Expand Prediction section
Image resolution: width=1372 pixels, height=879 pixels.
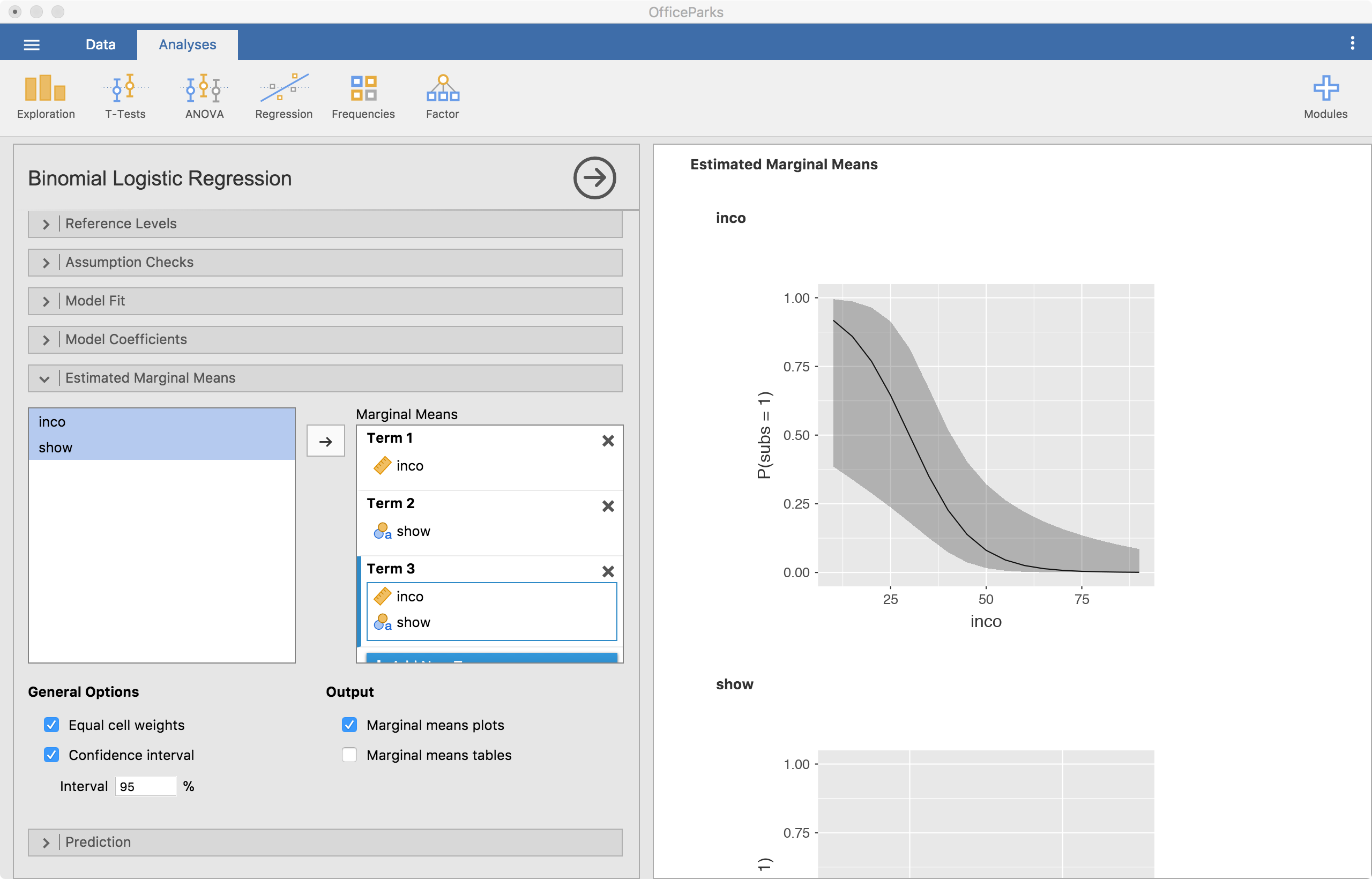pos(325,843)
